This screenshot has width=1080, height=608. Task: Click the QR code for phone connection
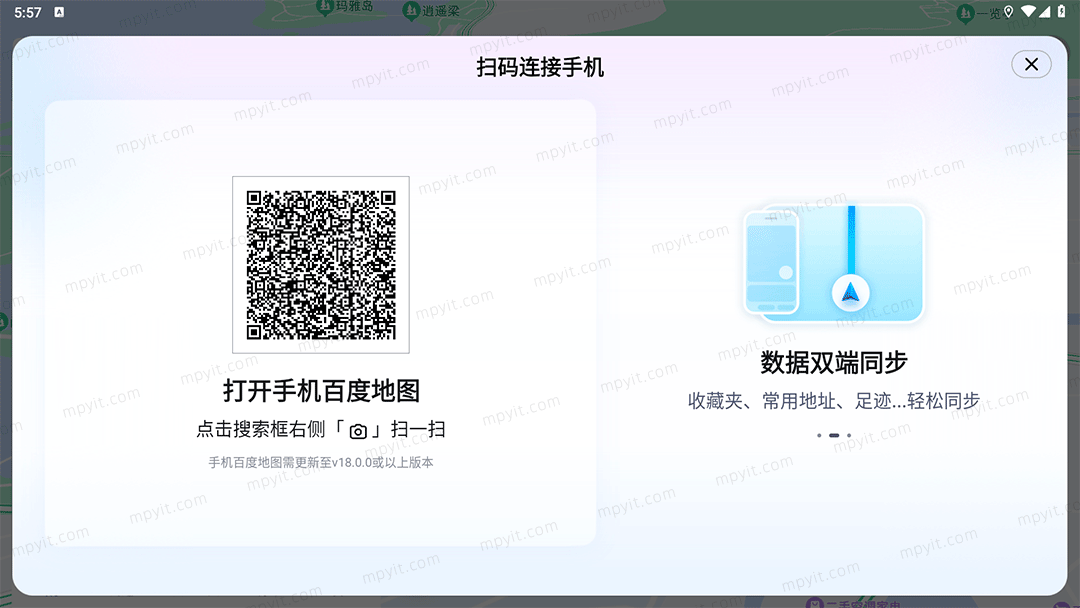(x=321, y=265)
